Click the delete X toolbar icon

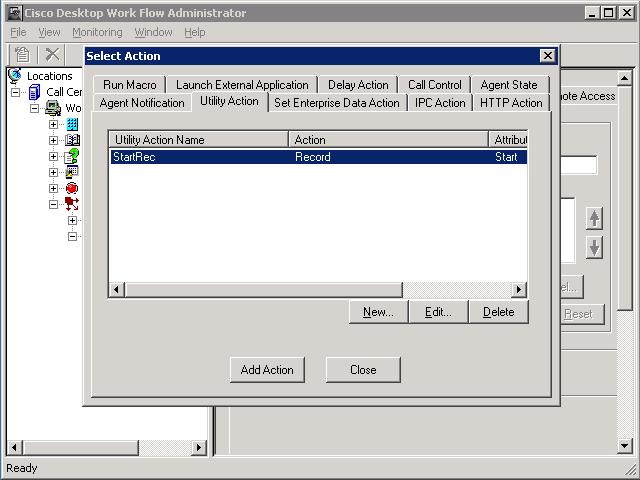pyautogui.click(x=52, y=55)
